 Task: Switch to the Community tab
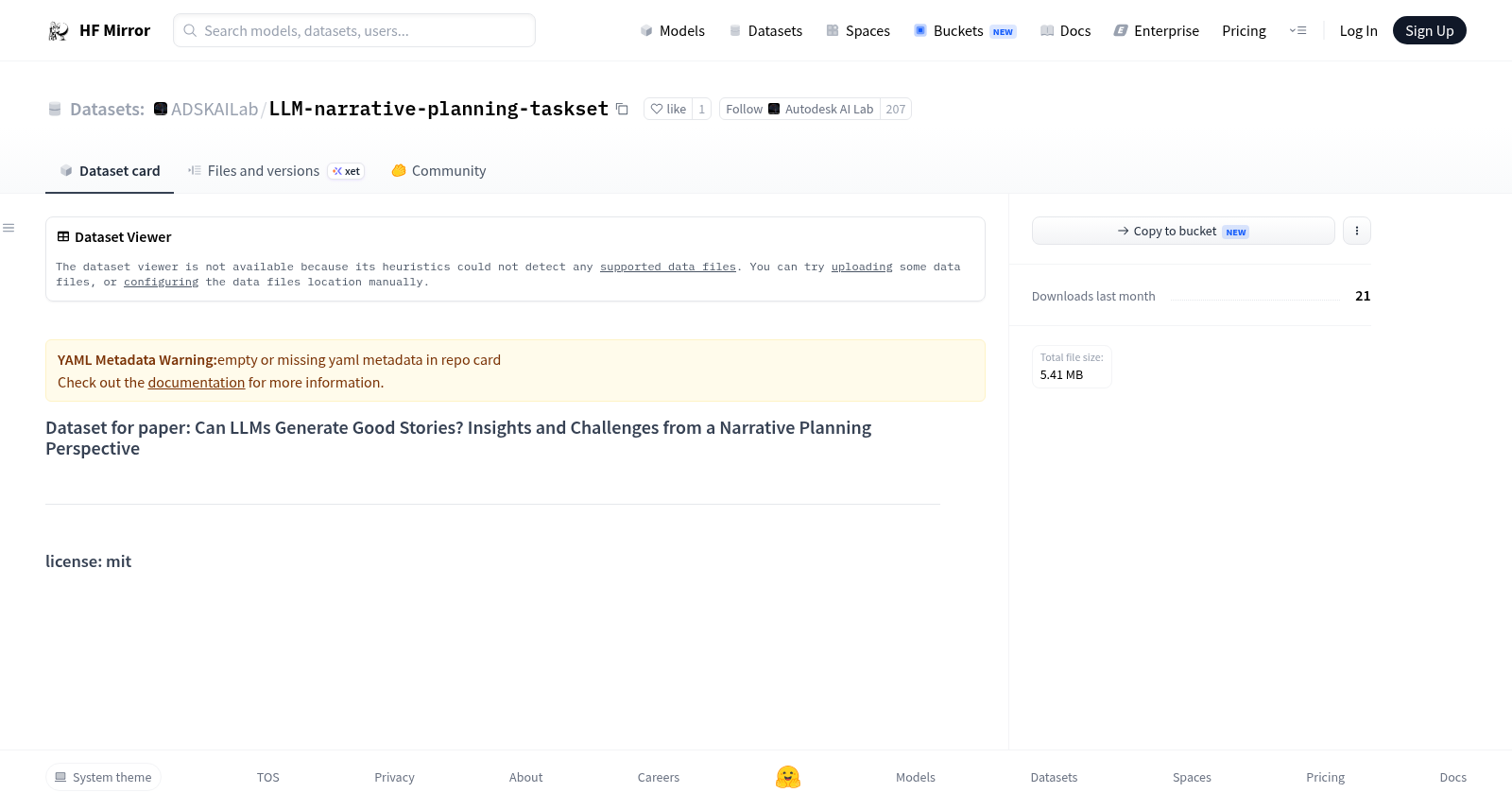438,171
